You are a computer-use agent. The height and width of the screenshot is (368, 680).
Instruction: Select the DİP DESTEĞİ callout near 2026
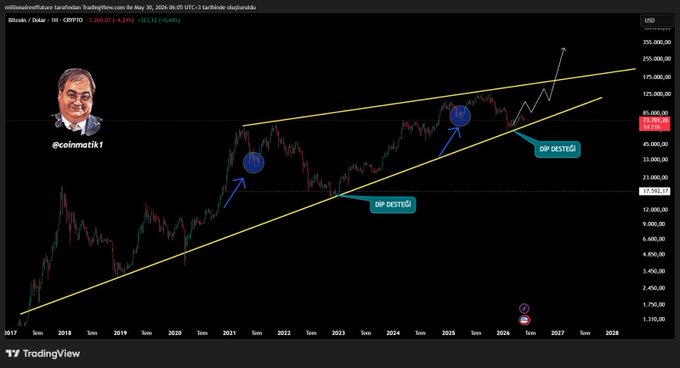pos(557,149)
